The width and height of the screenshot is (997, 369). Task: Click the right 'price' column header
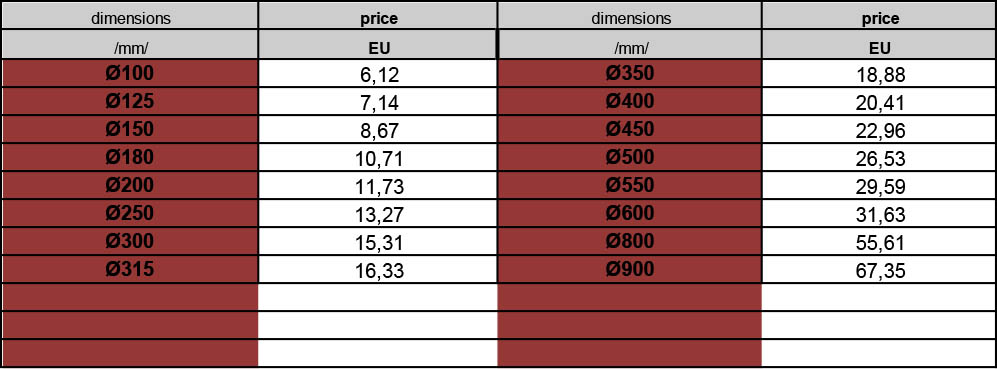coord(879,15)
